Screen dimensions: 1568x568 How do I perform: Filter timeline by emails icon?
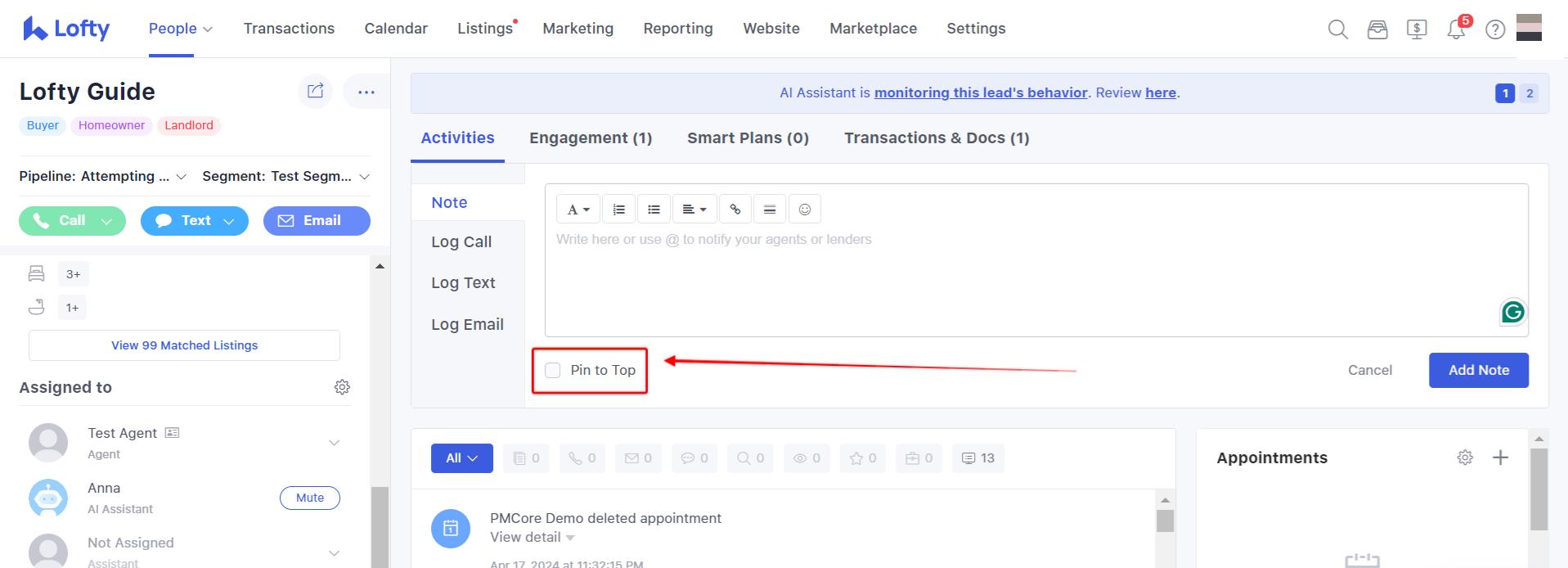click(638, 458)
